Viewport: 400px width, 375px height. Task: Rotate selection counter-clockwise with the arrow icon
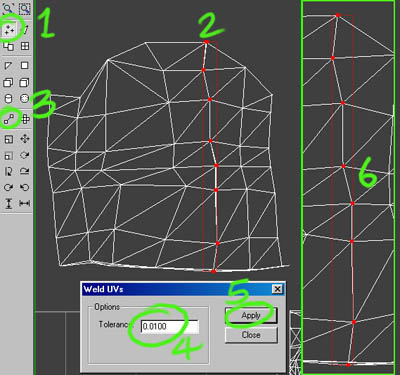coord(25,187)
